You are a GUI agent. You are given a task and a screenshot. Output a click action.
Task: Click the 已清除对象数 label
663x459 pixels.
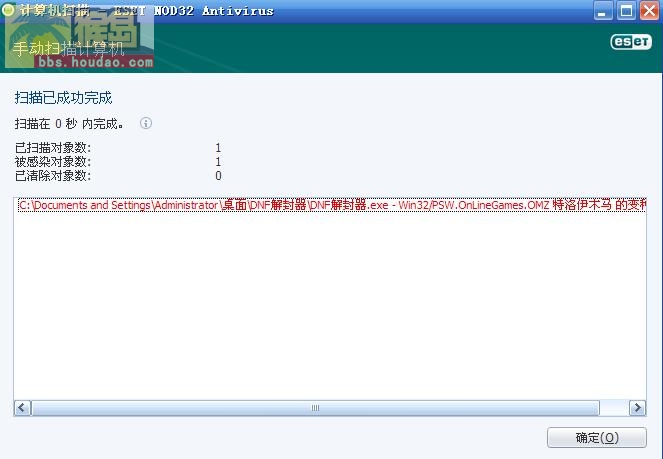coord(53,175)
